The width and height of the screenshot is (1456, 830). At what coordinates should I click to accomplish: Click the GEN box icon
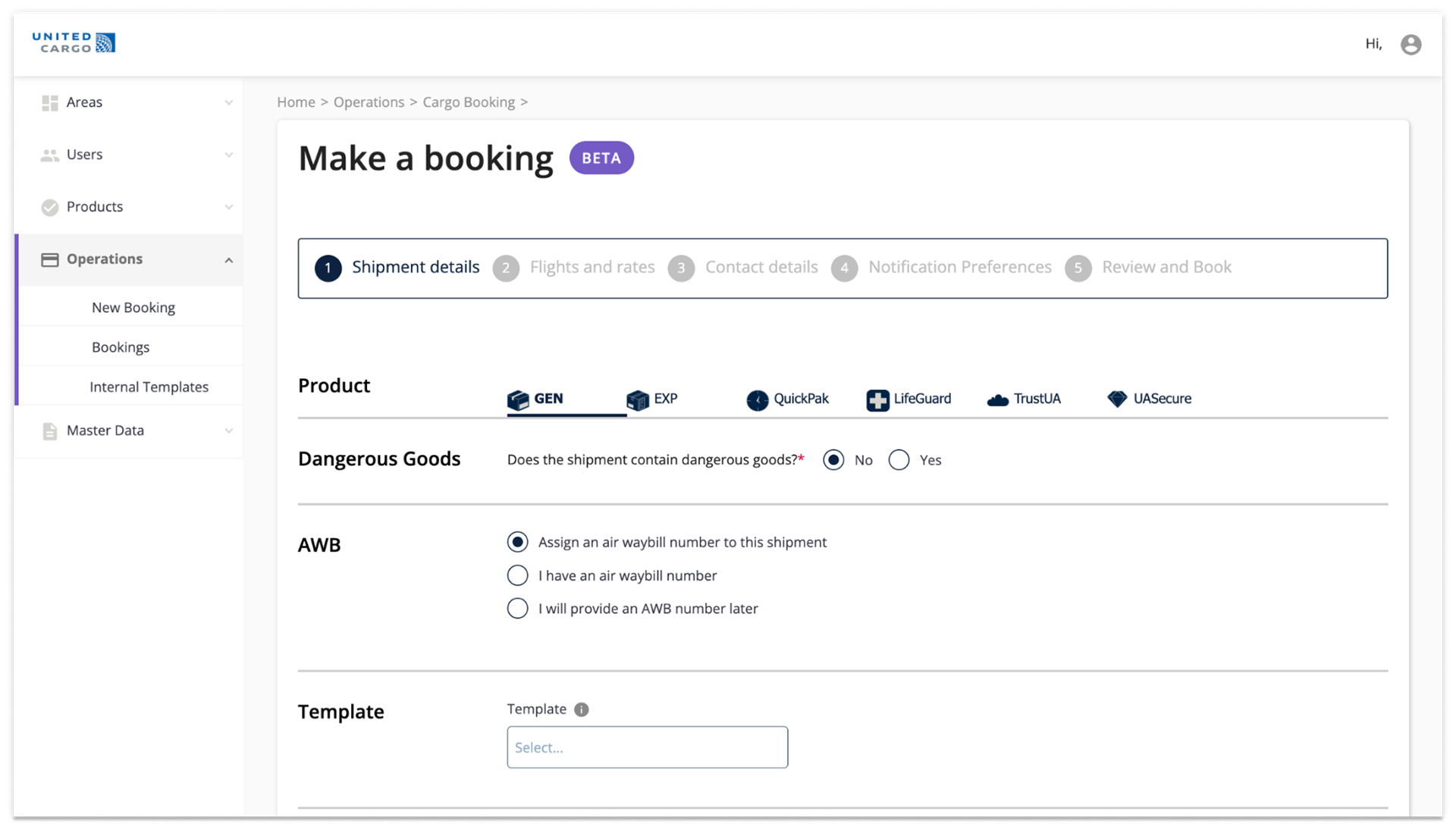click(x=518, y=399)
